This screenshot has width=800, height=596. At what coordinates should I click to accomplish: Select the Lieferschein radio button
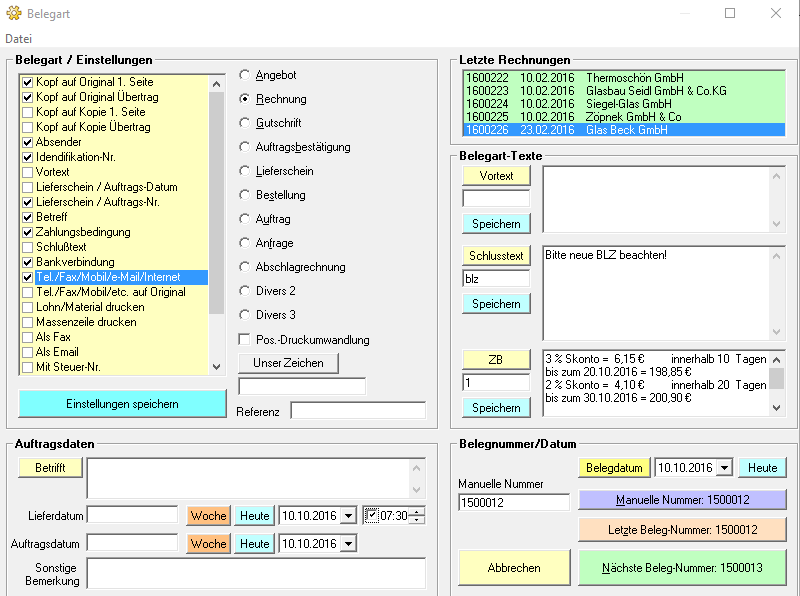[244, 171]
